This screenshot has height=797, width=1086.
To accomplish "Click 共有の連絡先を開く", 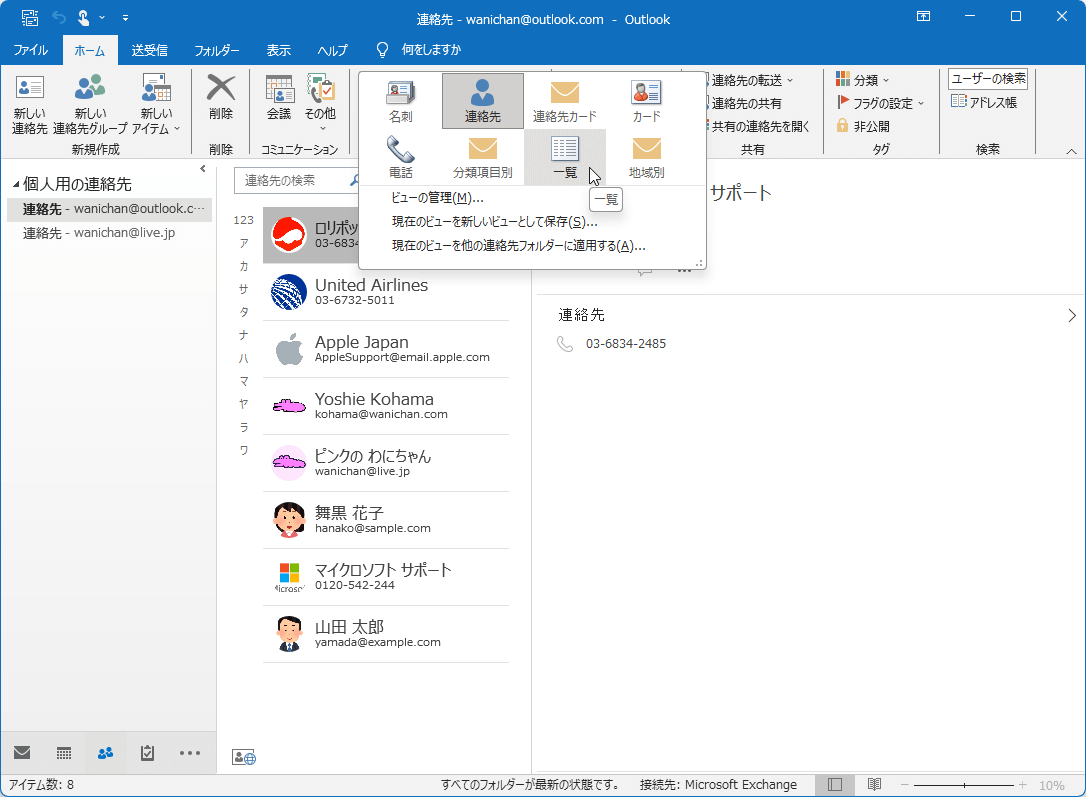I will [x=760, y=126].
